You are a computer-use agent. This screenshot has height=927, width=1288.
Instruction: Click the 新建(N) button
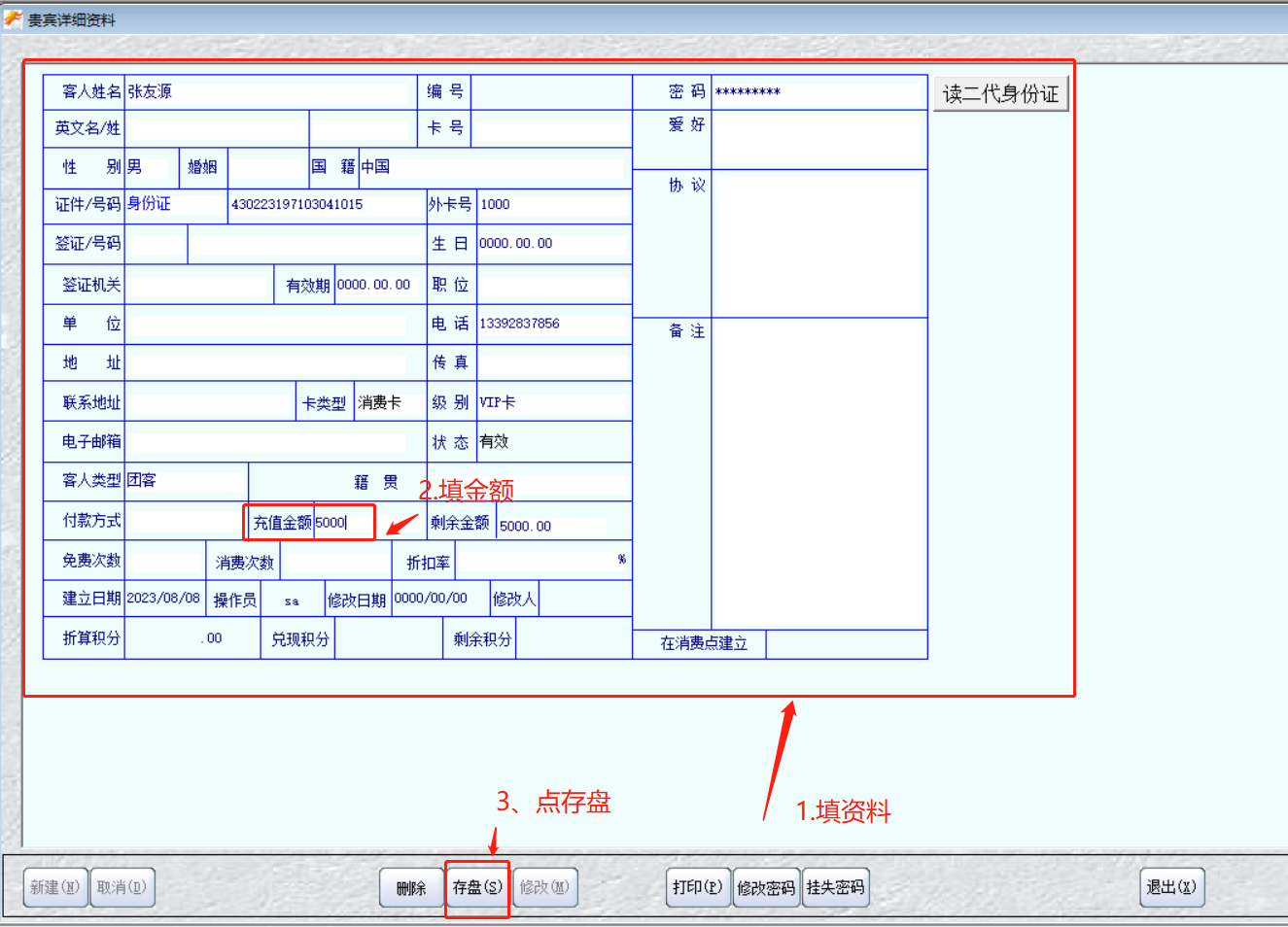point(54,887)
